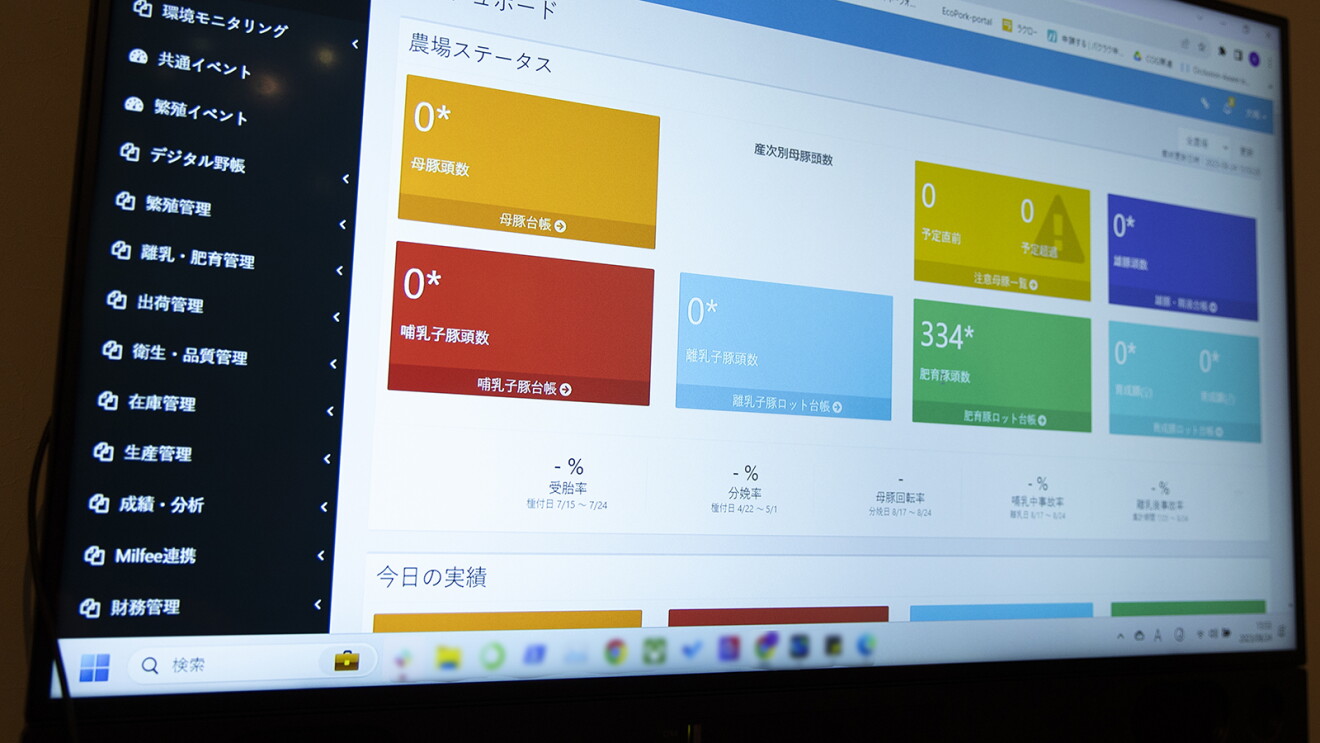Open the Google Drive COG関連 bookmark
Viewport: 1320px width, 743px height.
pyautogui.click(x=1152, y=58)
